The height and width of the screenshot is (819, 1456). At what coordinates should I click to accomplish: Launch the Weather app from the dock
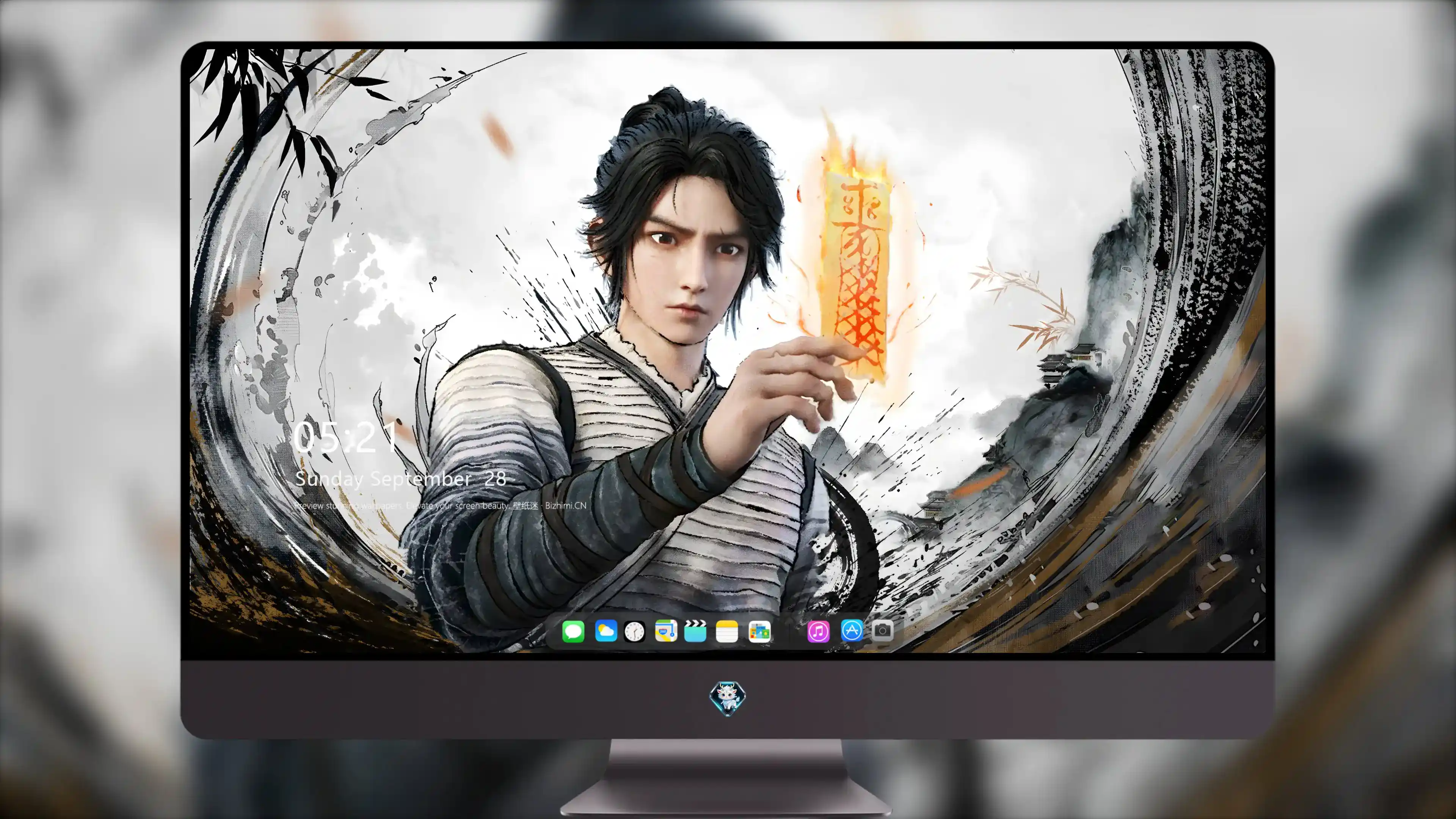coord(606,631)
